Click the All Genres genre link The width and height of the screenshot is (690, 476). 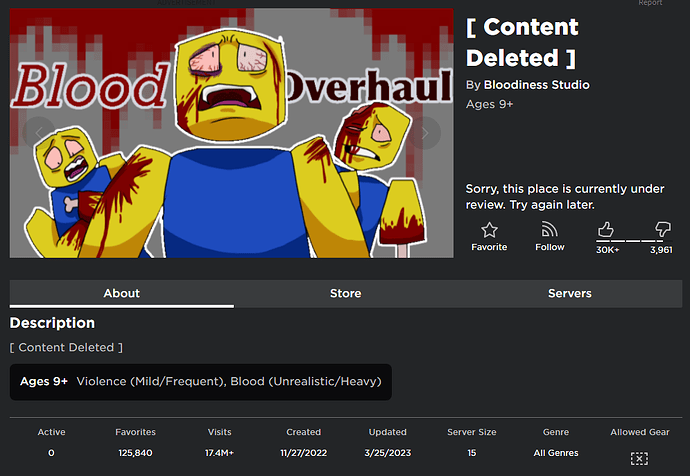tap(556, 453)
